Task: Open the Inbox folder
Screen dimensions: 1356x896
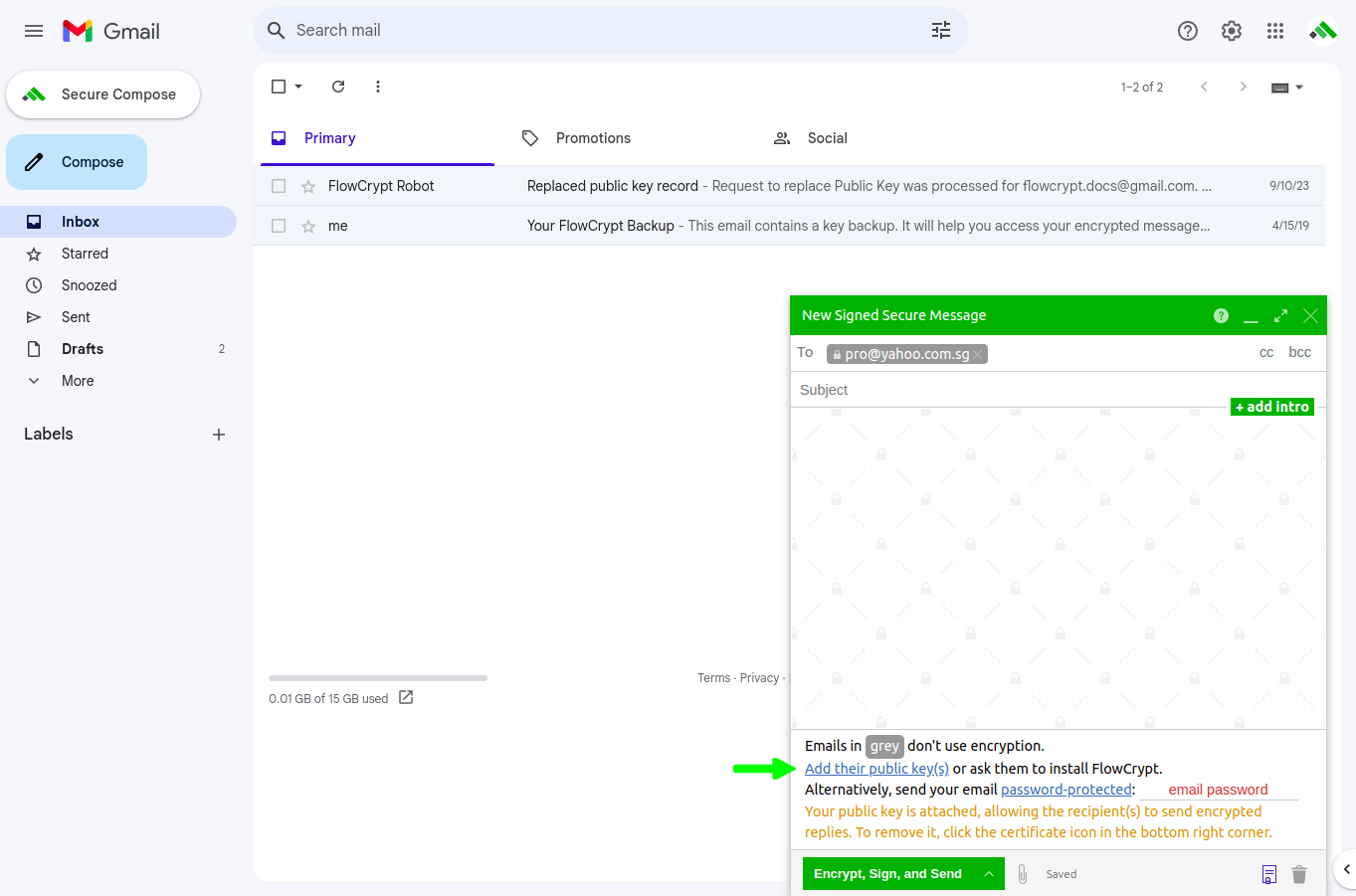Action: 118,222
